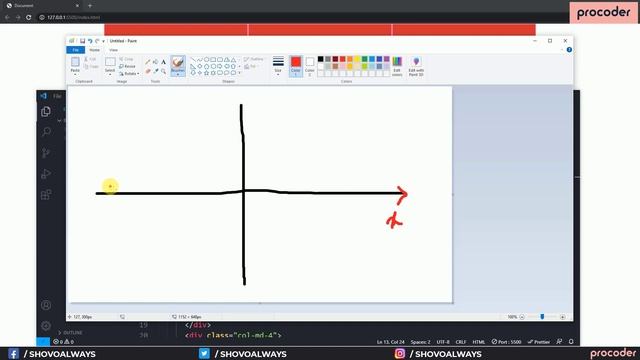Pick the purple color swatch
Viewport: 640px width, 360px height.
coord(387,59)
